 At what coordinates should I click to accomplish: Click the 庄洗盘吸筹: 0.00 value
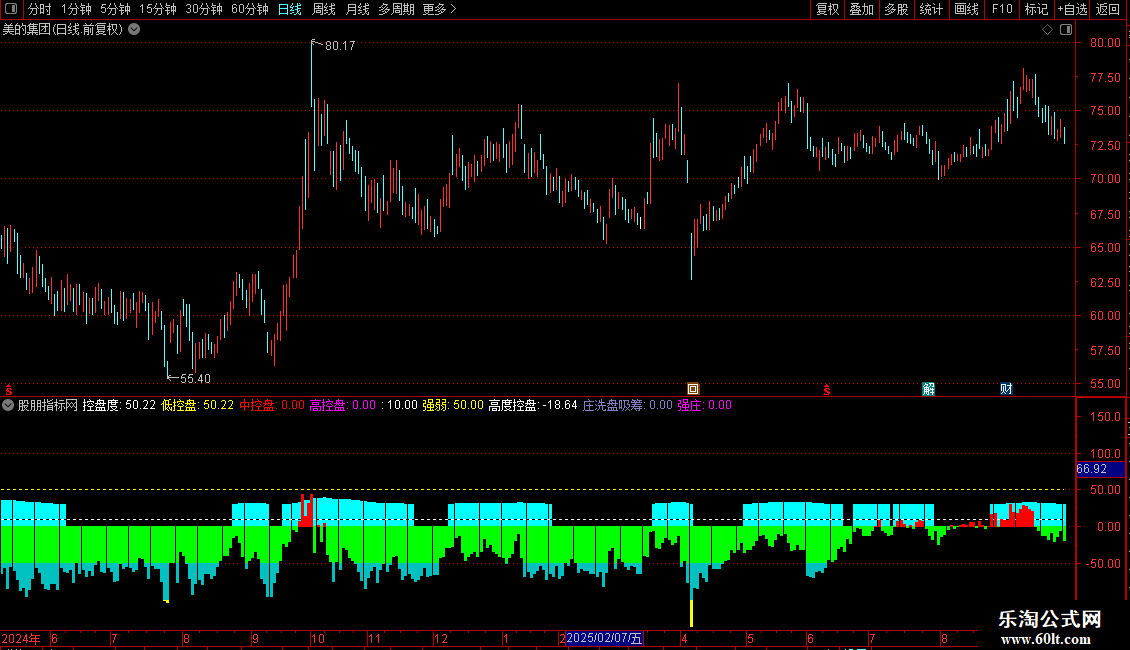pos(627,405)
